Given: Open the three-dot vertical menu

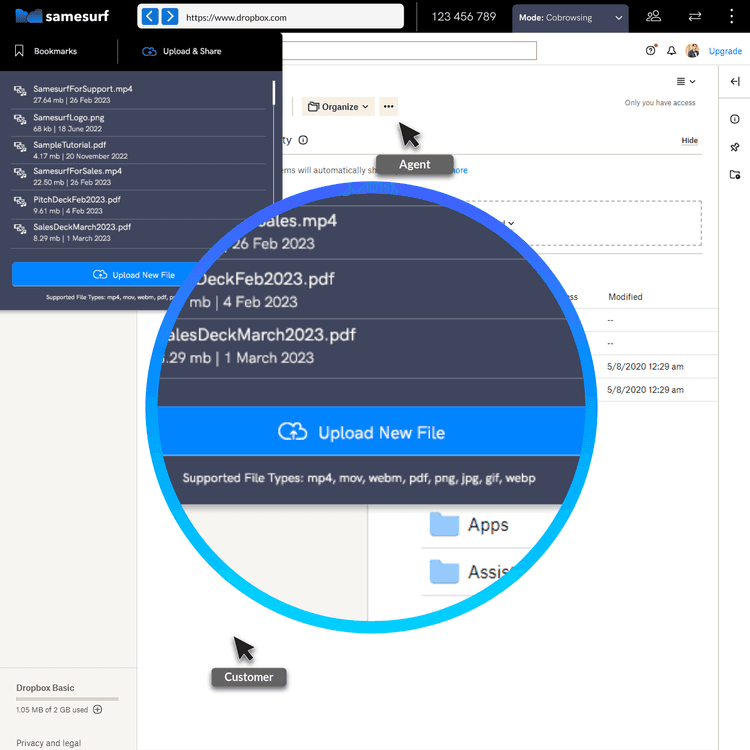Looking at the screenshot, I should tap(731, 17).
